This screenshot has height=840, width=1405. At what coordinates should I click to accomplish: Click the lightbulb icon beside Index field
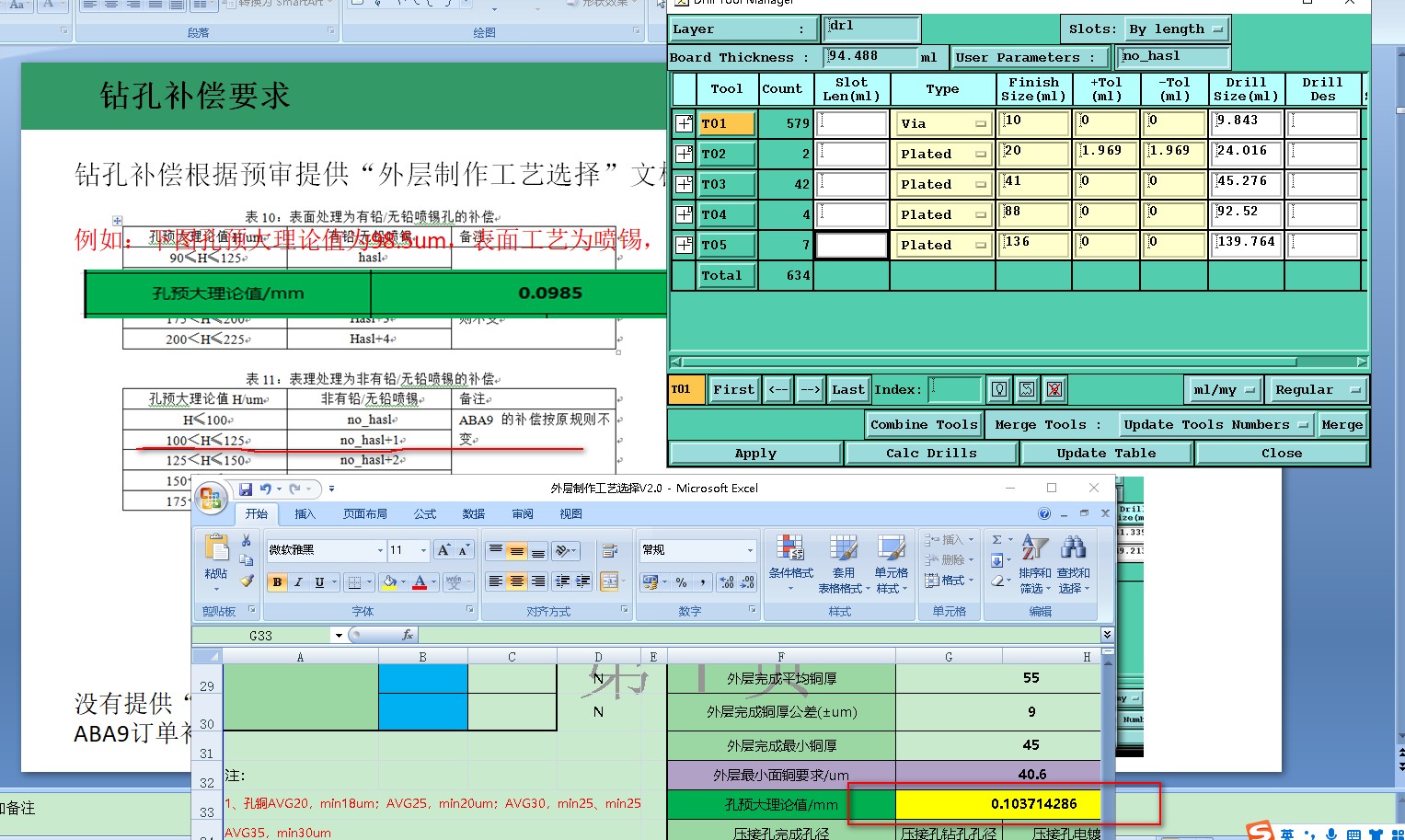pyautogui.click(x=999, y=390)
